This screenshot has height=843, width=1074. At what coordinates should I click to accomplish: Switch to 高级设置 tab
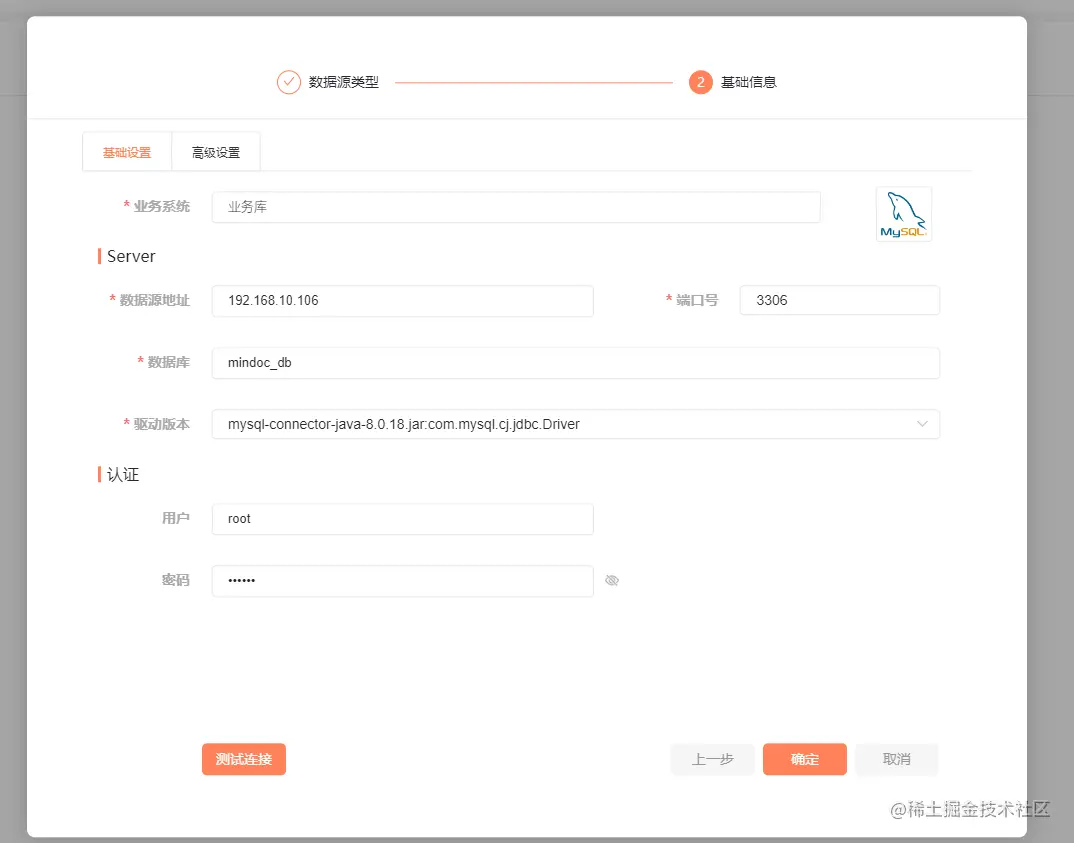(216, 152)
